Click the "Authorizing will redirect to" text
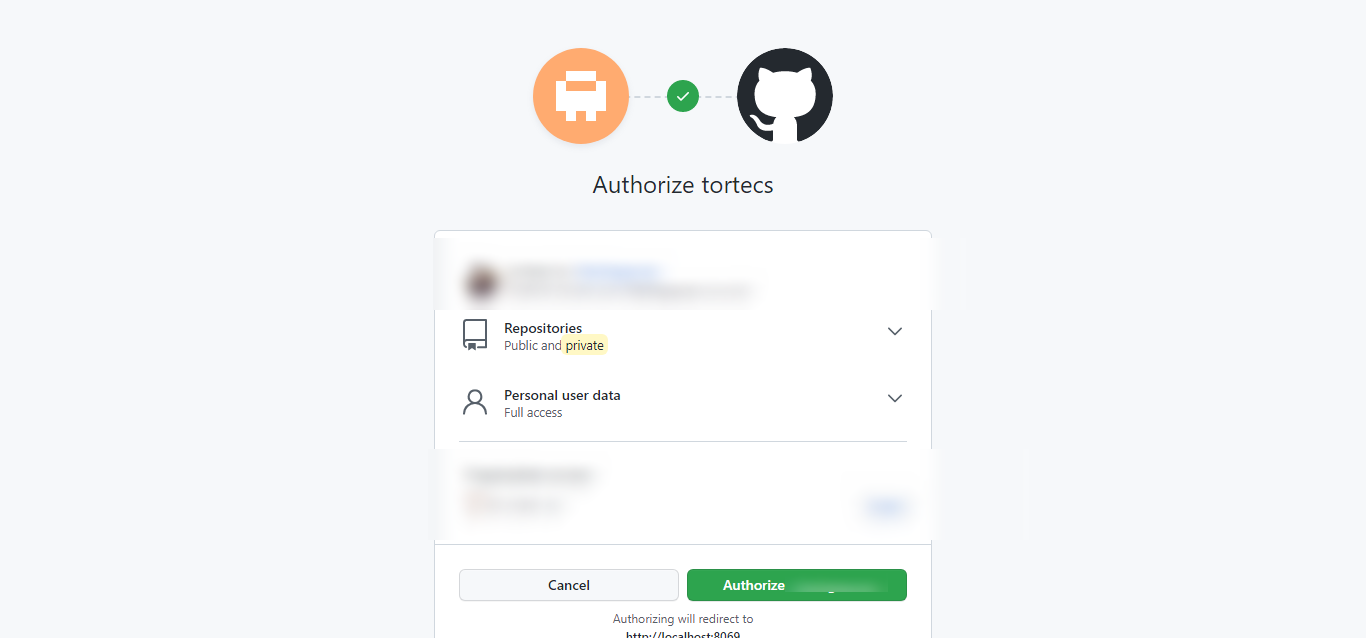The height and width of the screenshot is (638, 1366). (x=683, y=619)
